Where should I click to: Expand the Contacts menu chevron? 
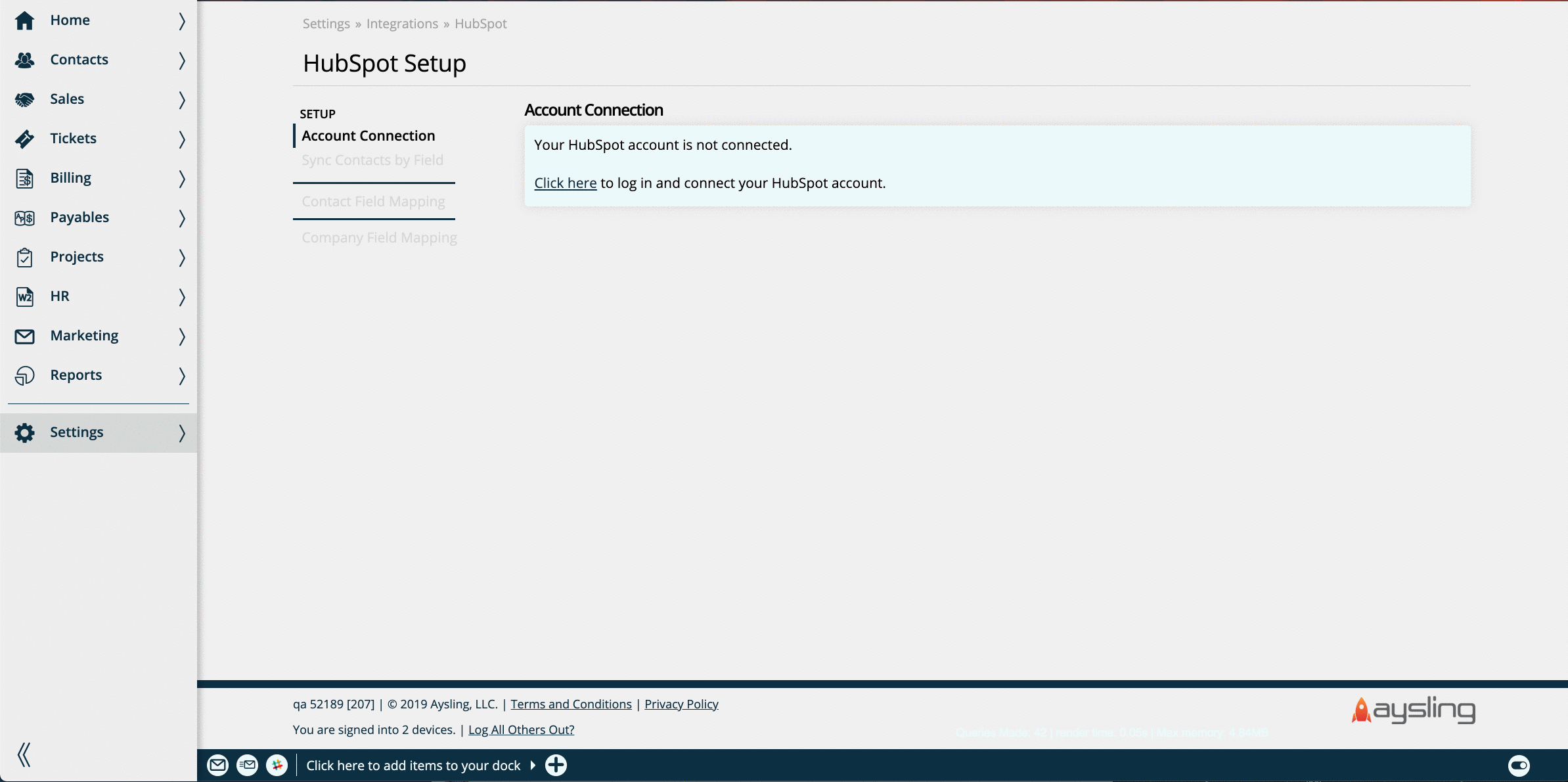[x=182, y=60]
